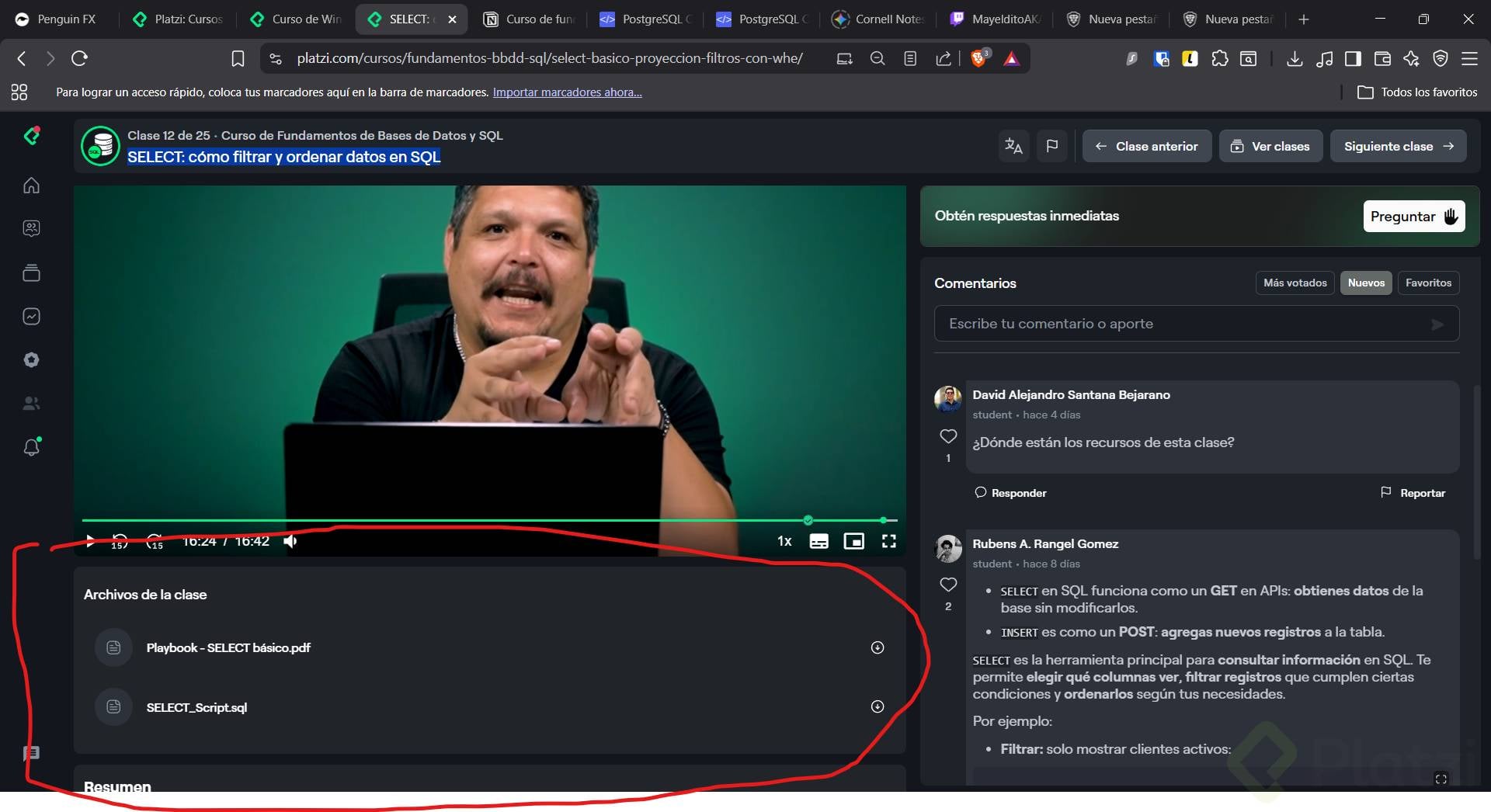Open the people group icon in sidebar

(x=31, y=403)
